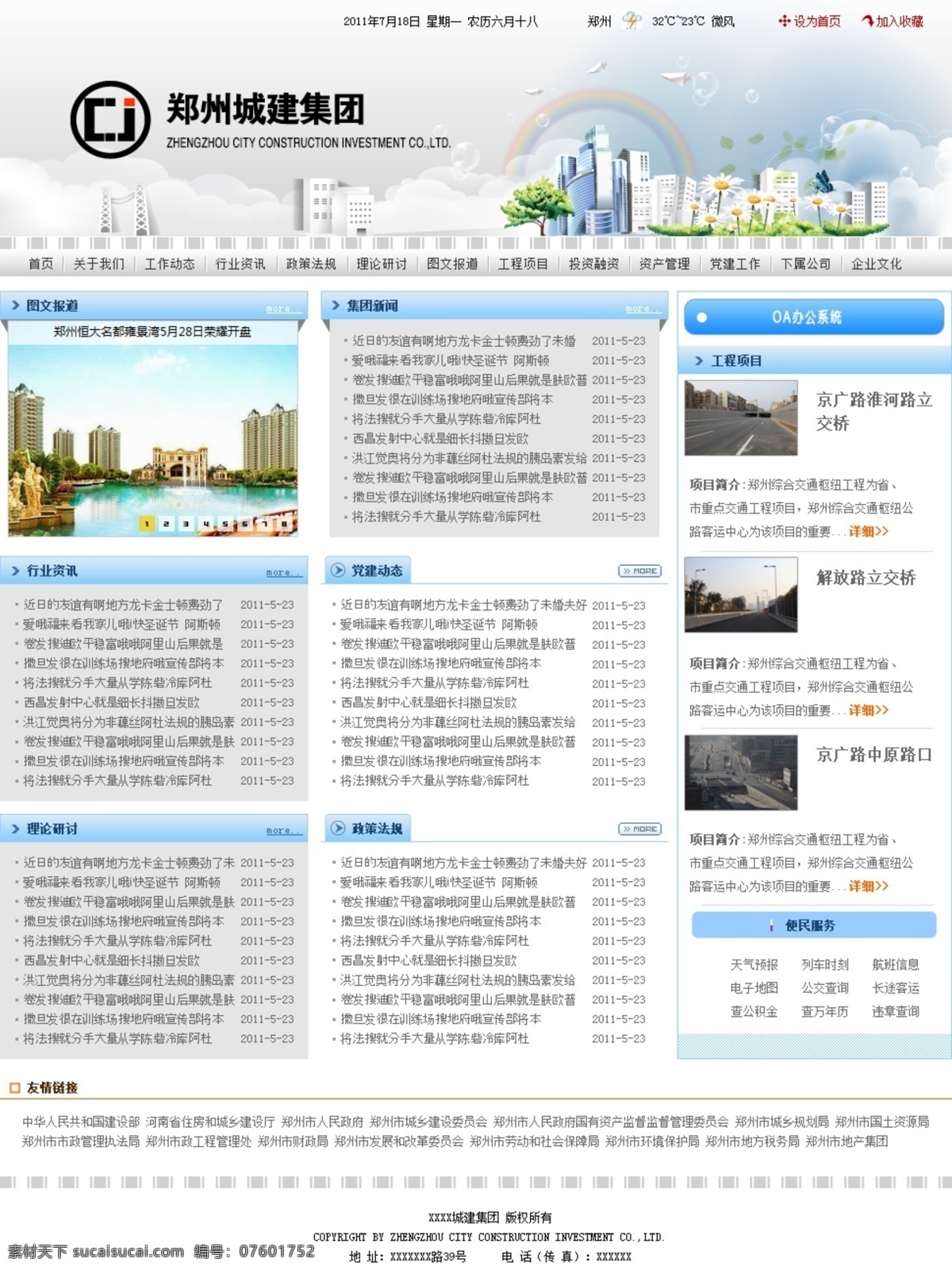
Task: Open 违章查询 service link
Action: (896, 1011)
